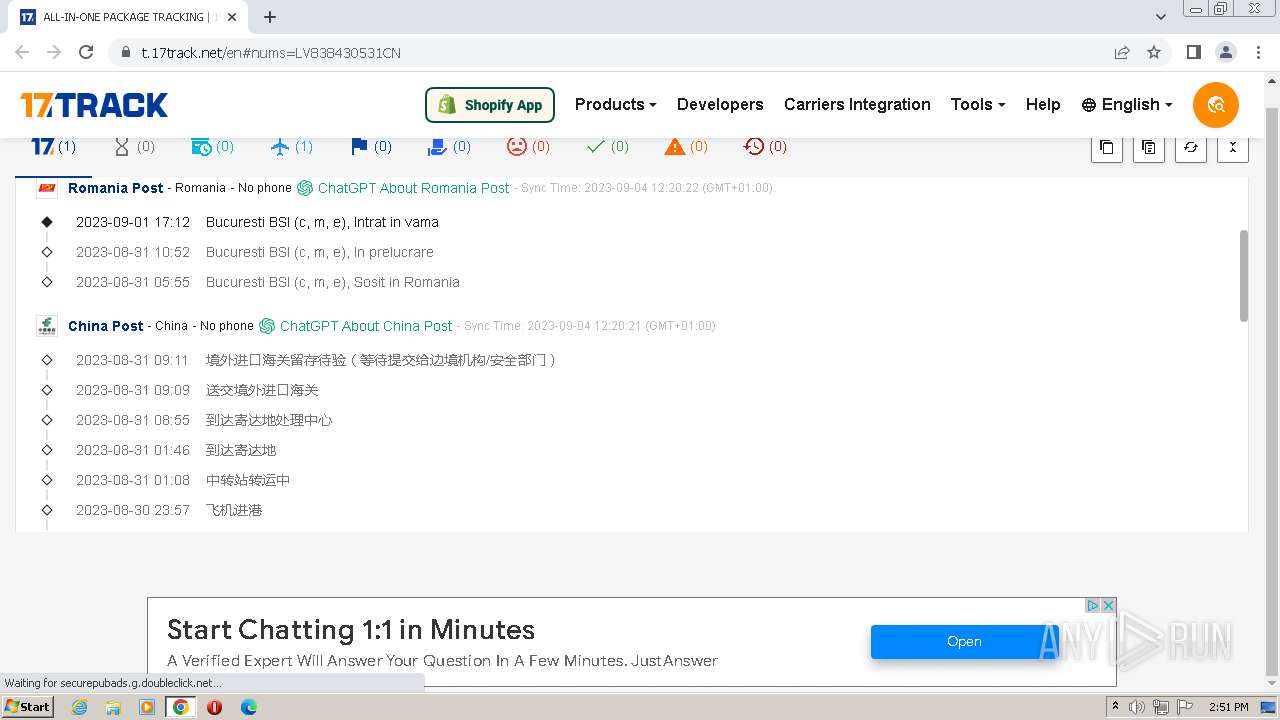Bookmark this page with the star icon
The width and height of the screenshot is (1280, 720).
1154,52
